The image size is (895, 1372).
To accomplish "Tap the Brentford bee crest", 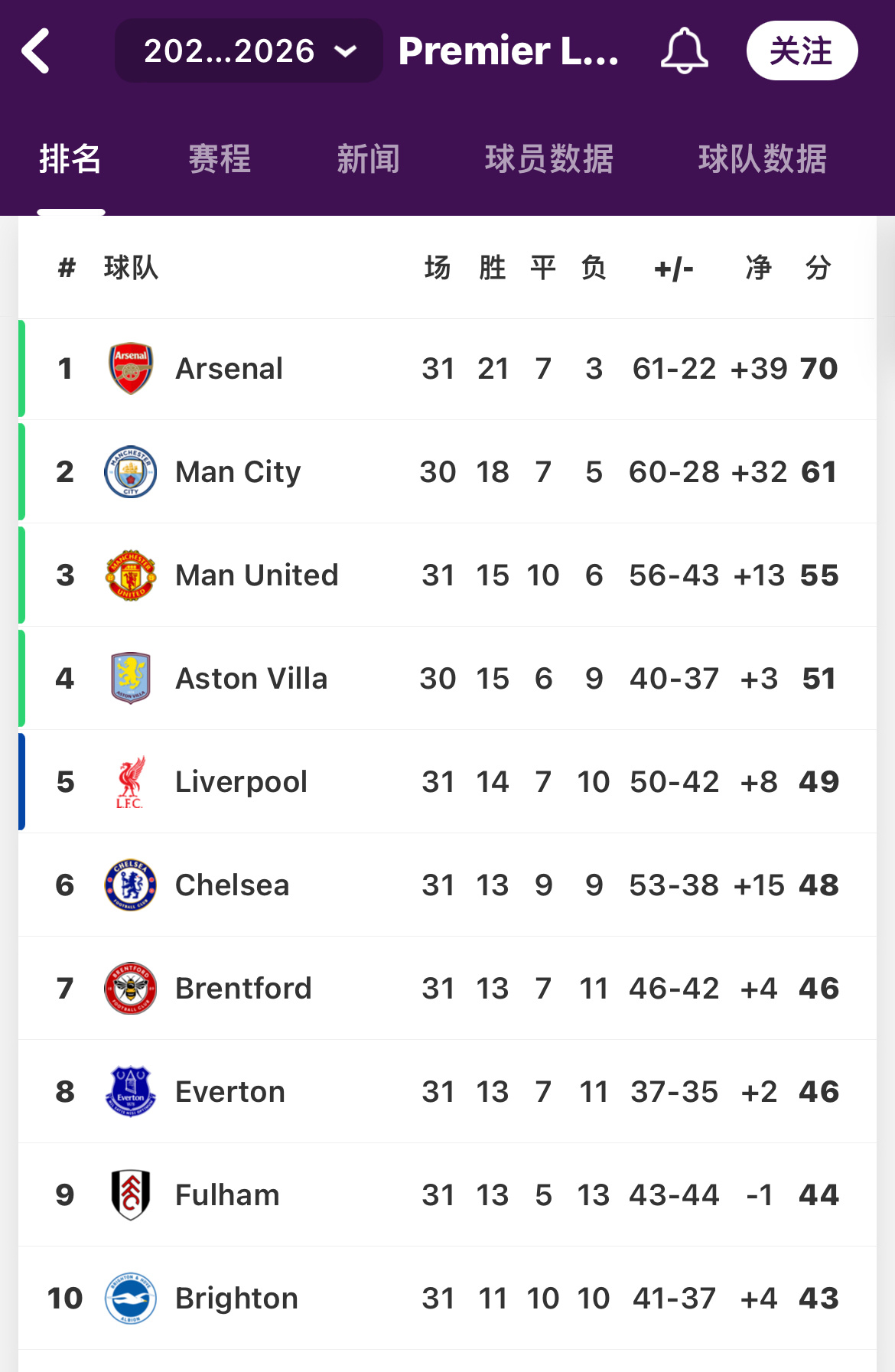I will [131, 989].
